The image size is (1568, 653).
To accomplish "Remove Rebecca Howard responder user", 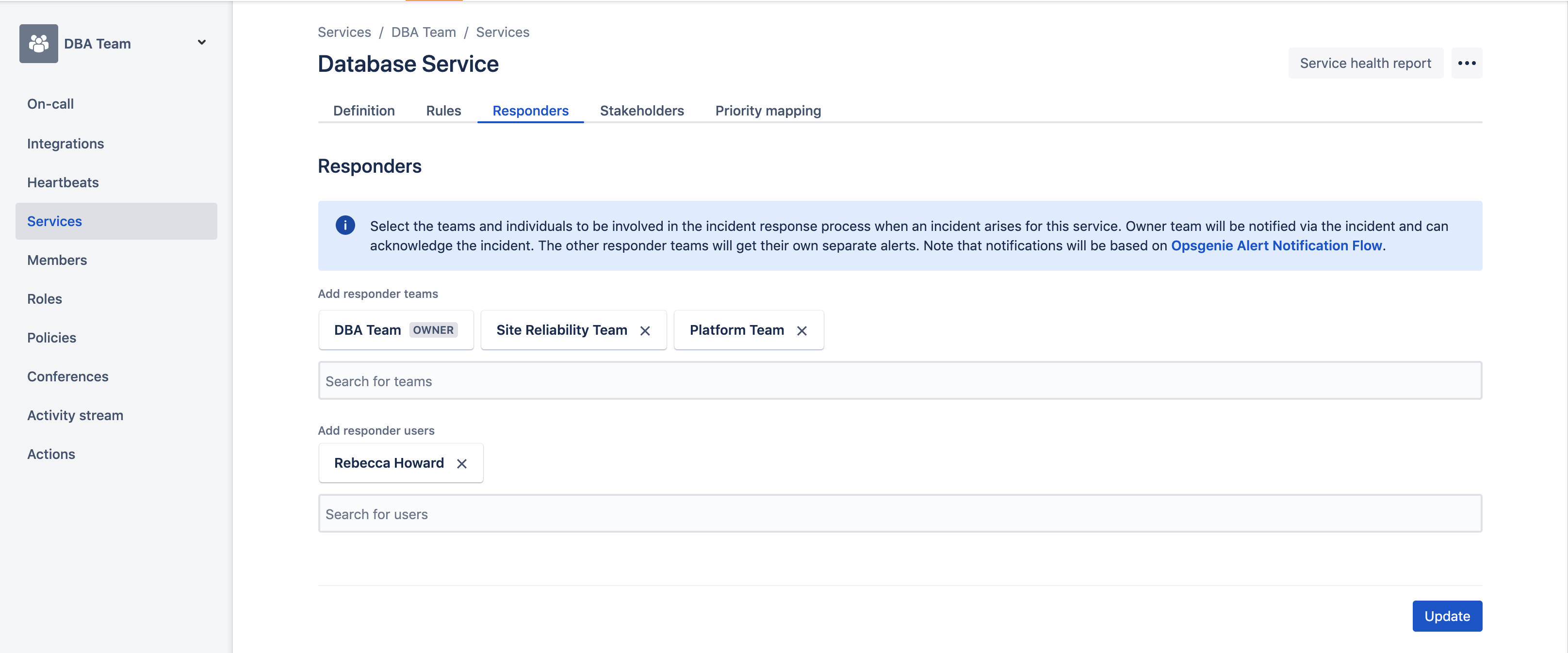I will pos(462,463).
